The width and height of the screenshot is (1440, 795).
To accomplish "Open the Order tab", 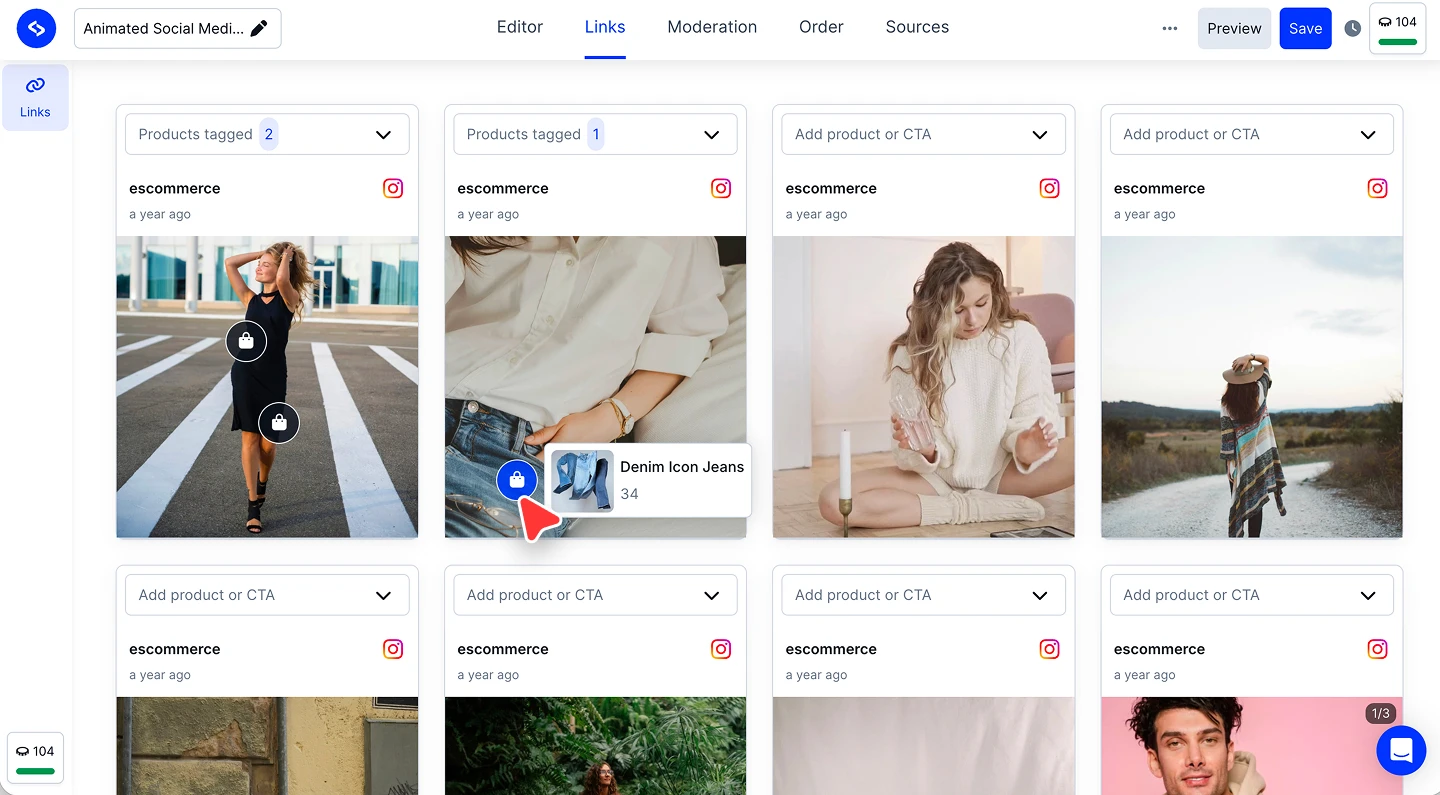I will point(821,28).
